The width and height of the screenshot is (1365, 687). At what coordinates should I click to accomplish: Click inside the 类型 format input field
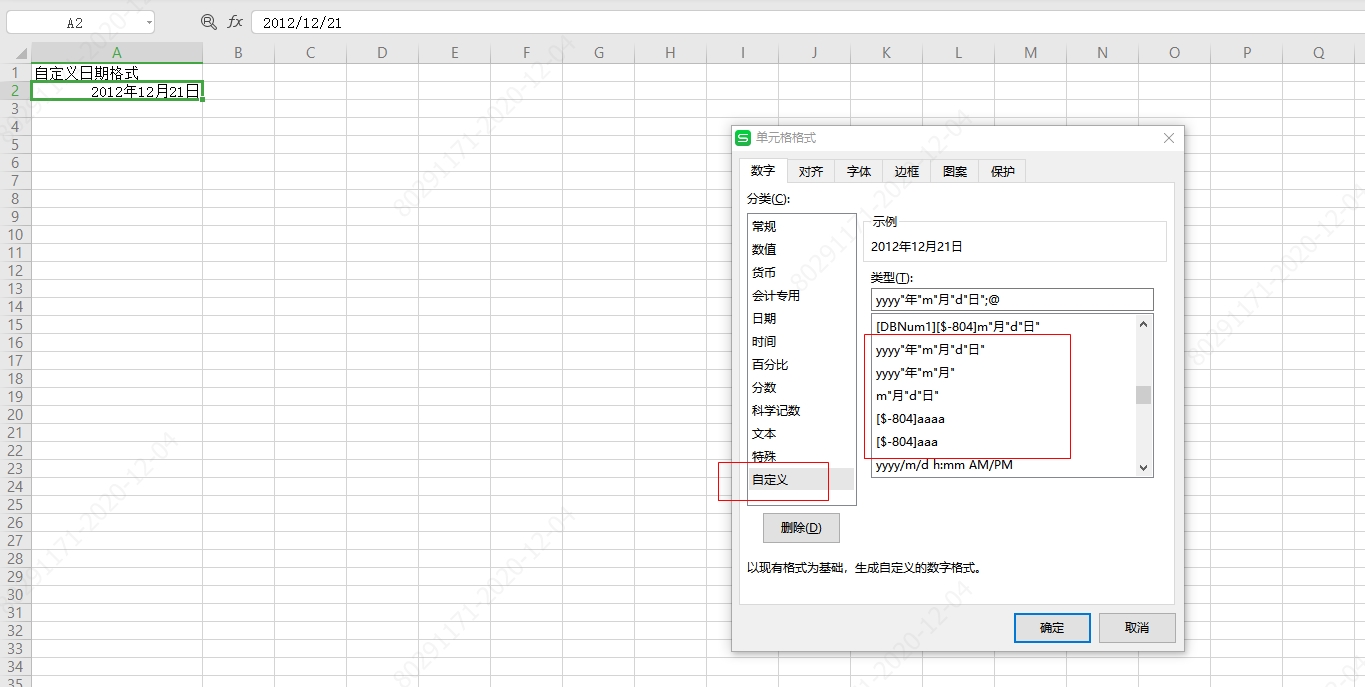coord(1010,299)
